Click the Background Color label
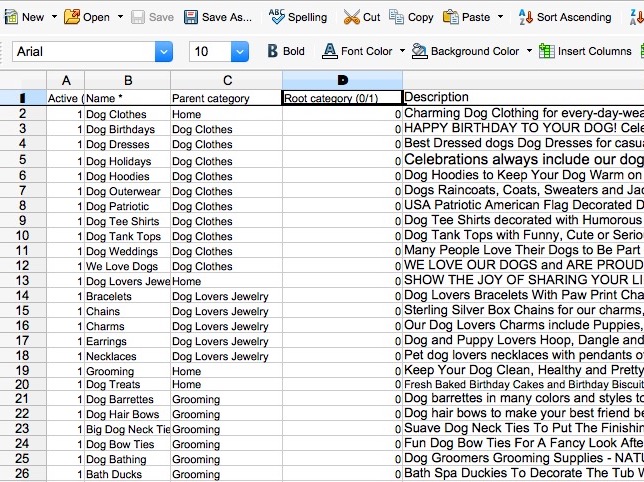This screenshot has height=482, width=644. [x=475, y=51]
